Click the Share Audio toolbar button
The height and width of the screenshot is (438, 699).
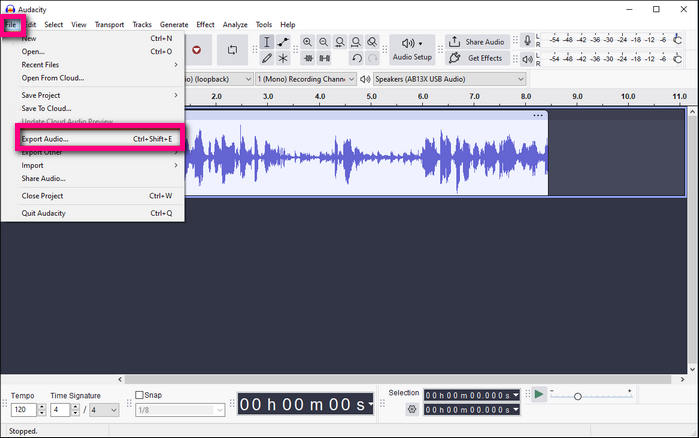click(x=477, y=42)
